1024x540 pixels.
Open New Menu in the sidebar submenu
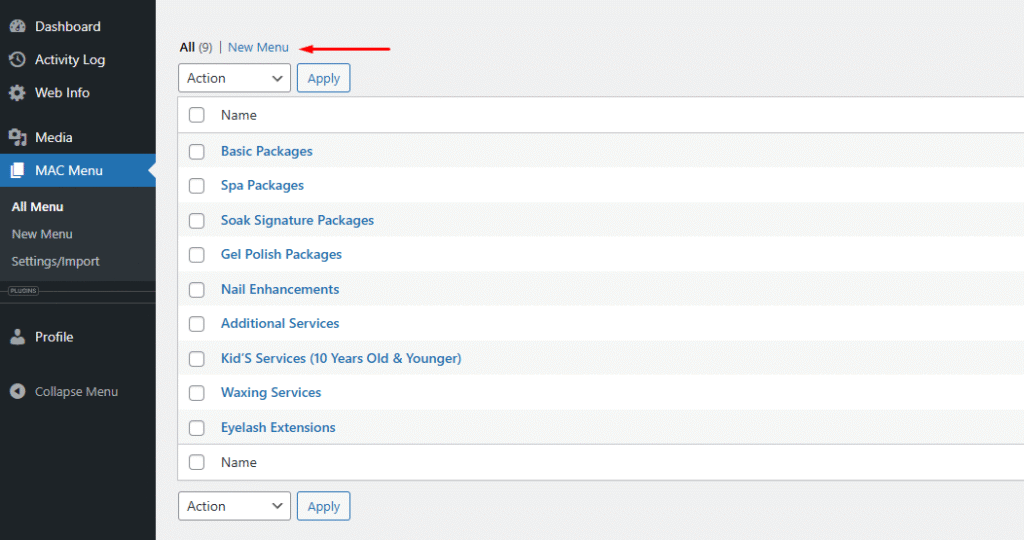pyautogui.click(x=42, y=234)
